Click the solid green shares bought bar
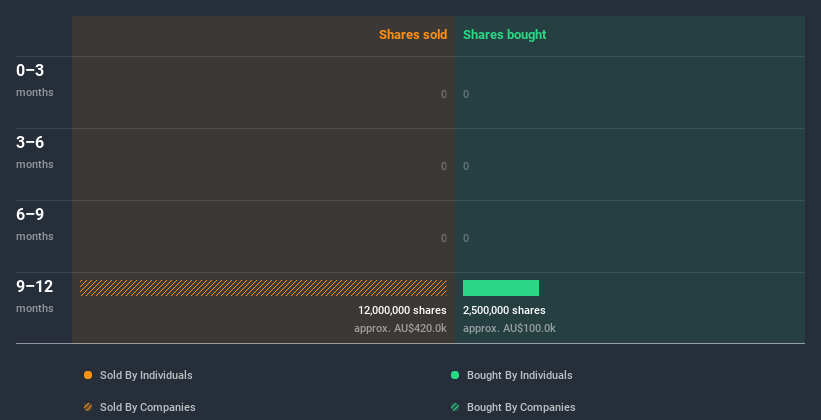 (501, 288)
